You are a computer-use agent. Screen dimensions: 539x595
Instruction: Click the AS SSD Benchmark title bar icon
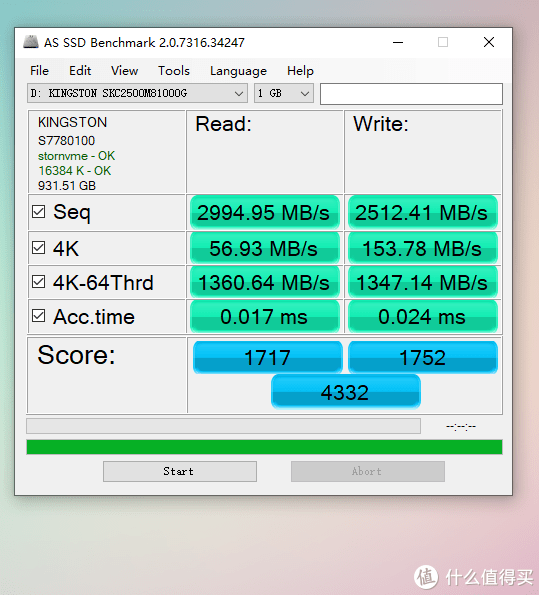[31, 42]
